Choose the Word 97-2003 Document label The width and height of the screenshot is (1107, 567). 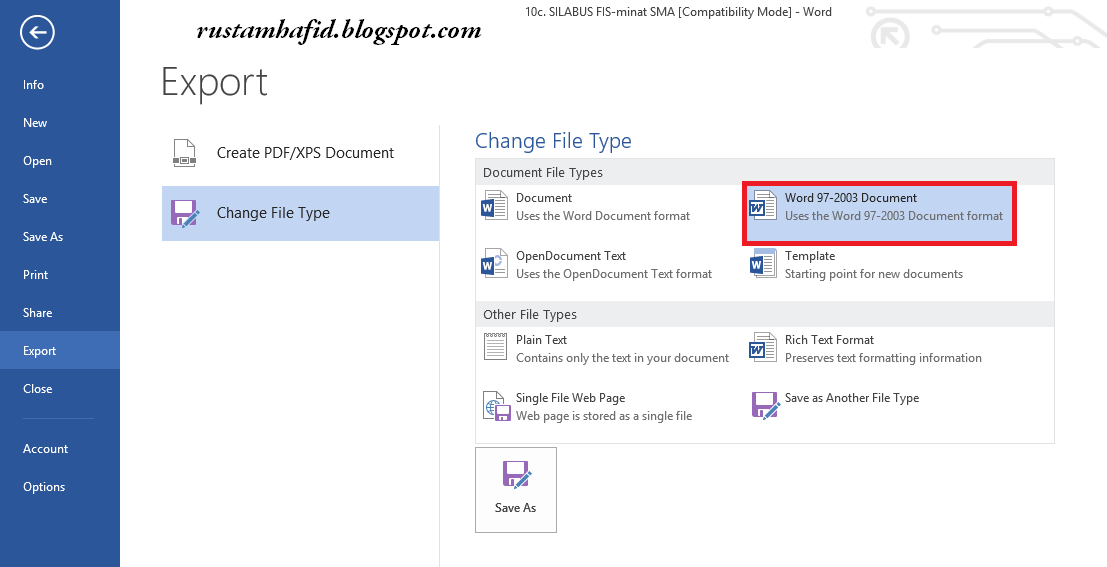click(851, 198)
